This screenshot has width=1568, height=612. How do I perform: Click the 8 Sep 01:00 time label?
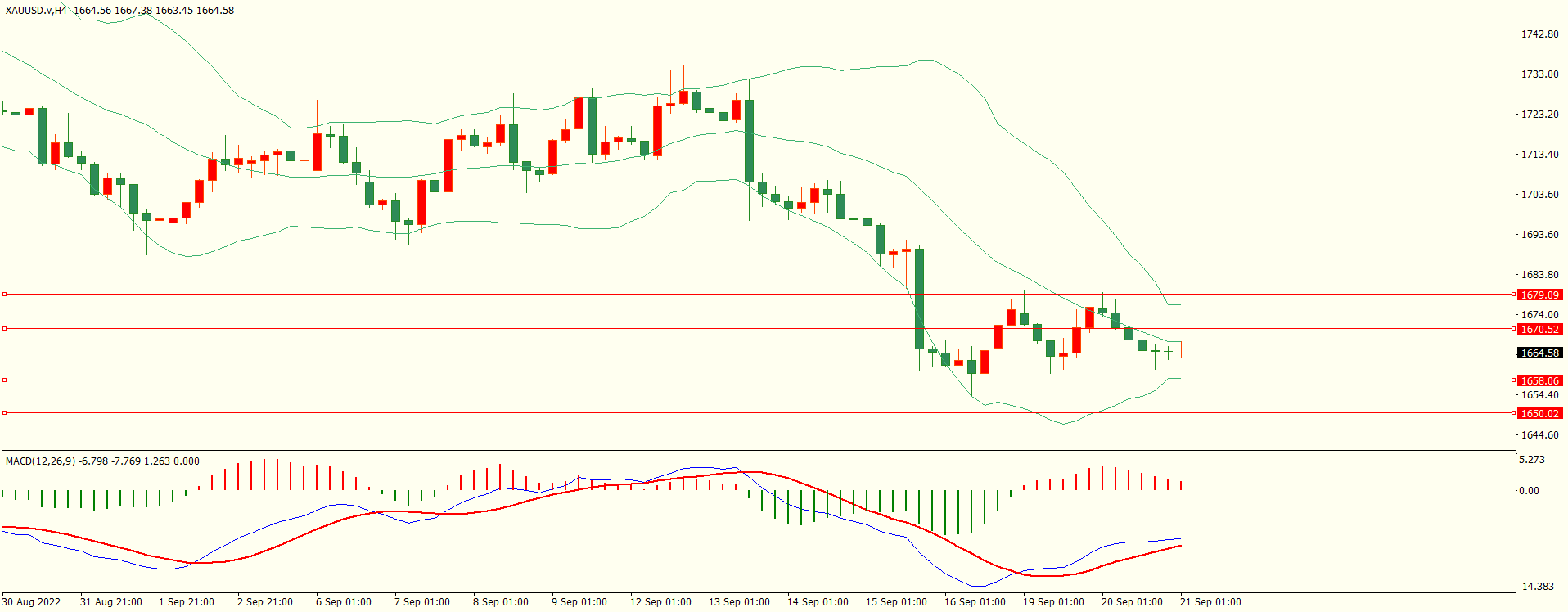tap(501, 602)
